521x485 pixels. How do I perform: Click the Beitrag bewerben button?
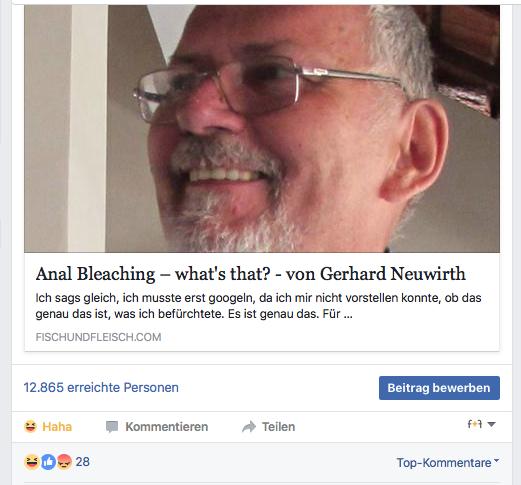coord(439,388)
